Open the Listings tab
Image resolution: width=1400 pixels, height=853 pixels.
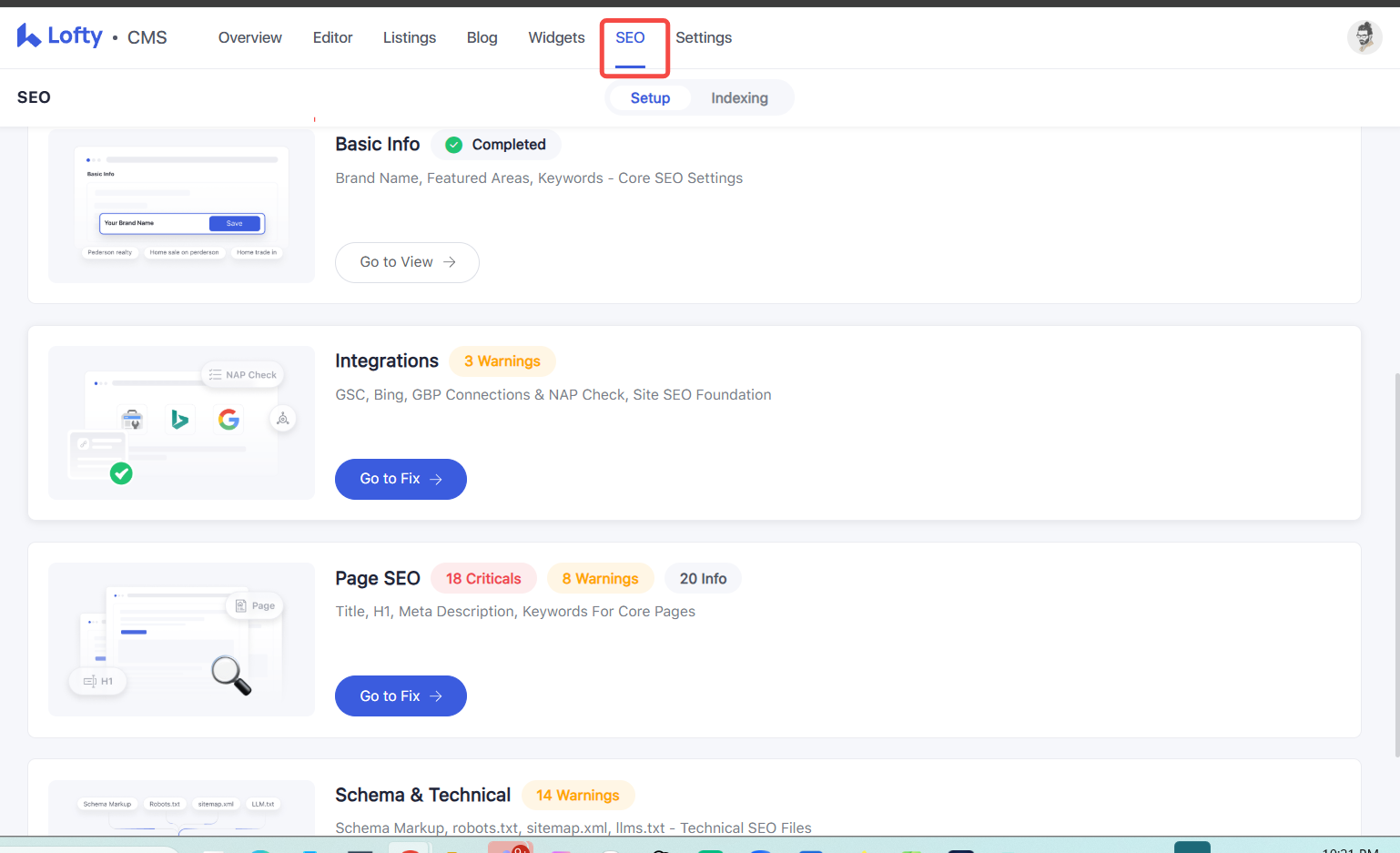[x=410, y=37]
